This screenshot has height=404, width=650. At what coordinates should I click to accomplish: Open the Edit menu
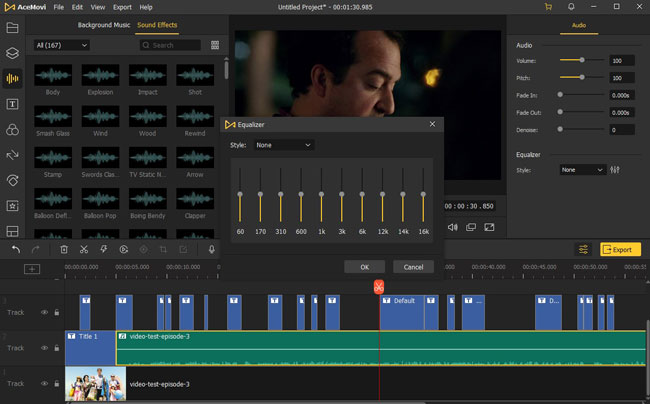click(x=77, y=7)
